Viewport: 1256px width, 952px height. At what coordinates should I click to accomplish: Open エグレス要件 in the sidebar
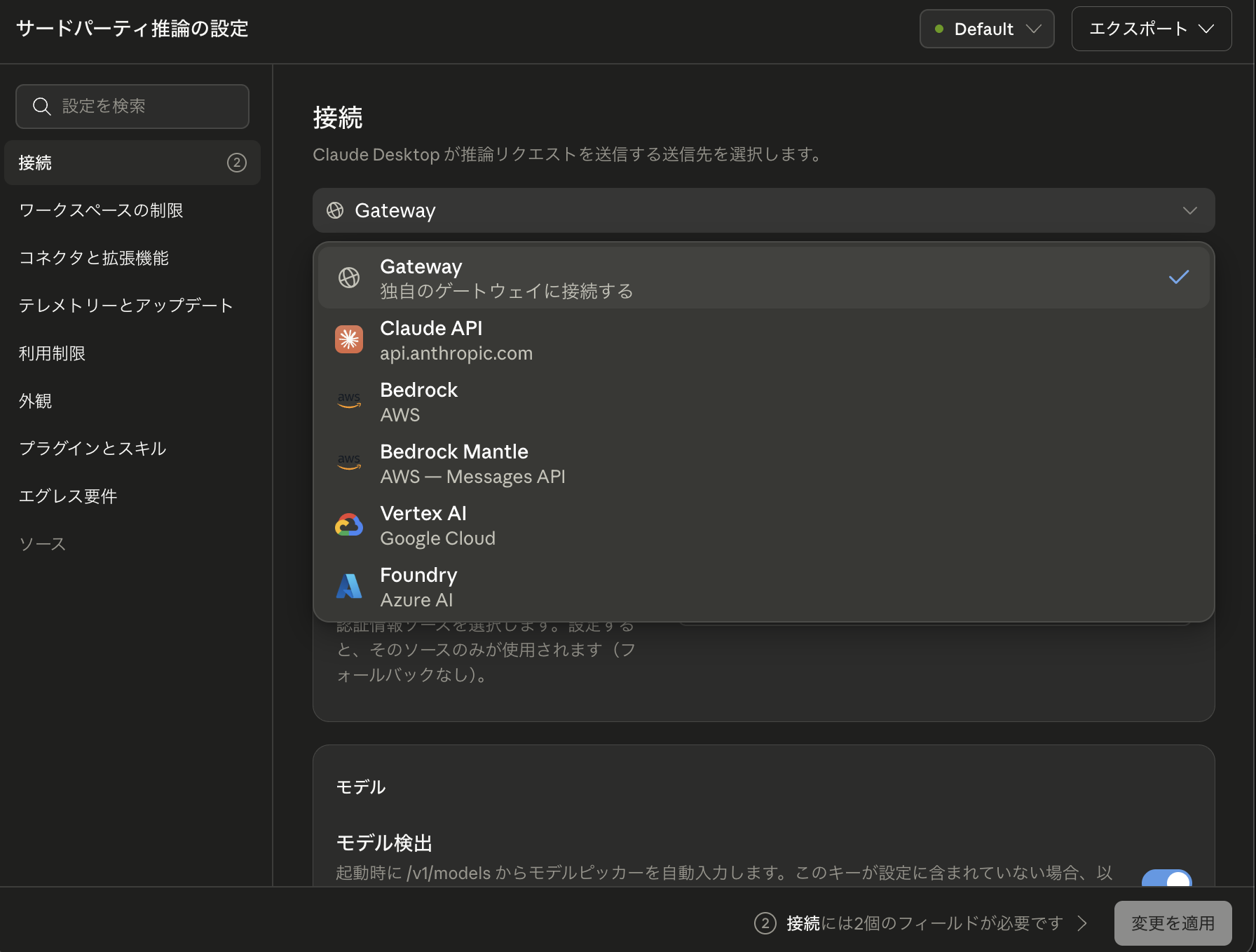[x=132, y=496]
